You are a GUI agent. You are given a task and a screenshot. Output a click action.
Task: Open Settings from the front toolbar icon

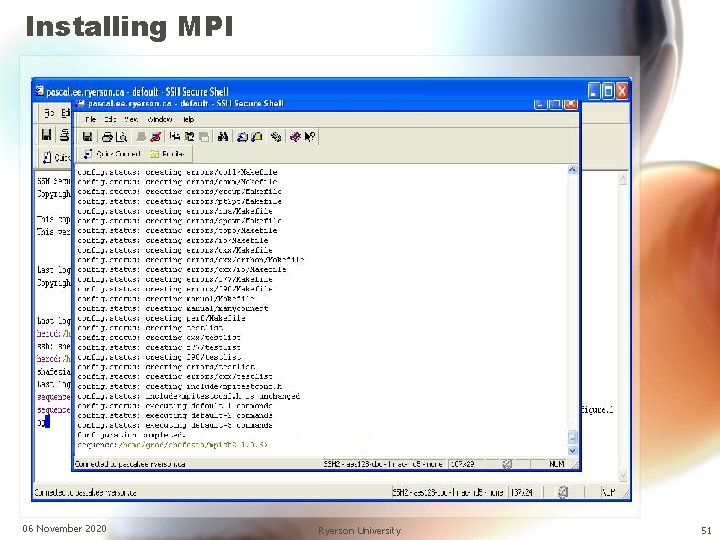[276, 136]
